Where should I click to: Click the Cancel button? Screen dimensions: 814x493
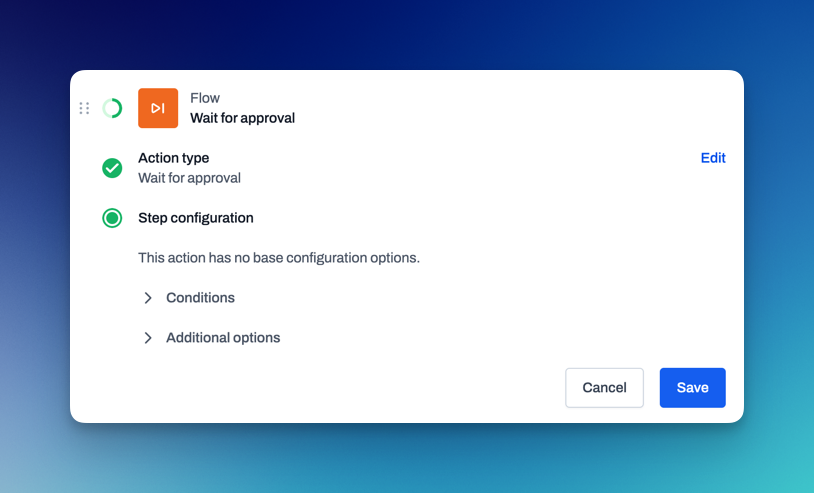(604, 388)
